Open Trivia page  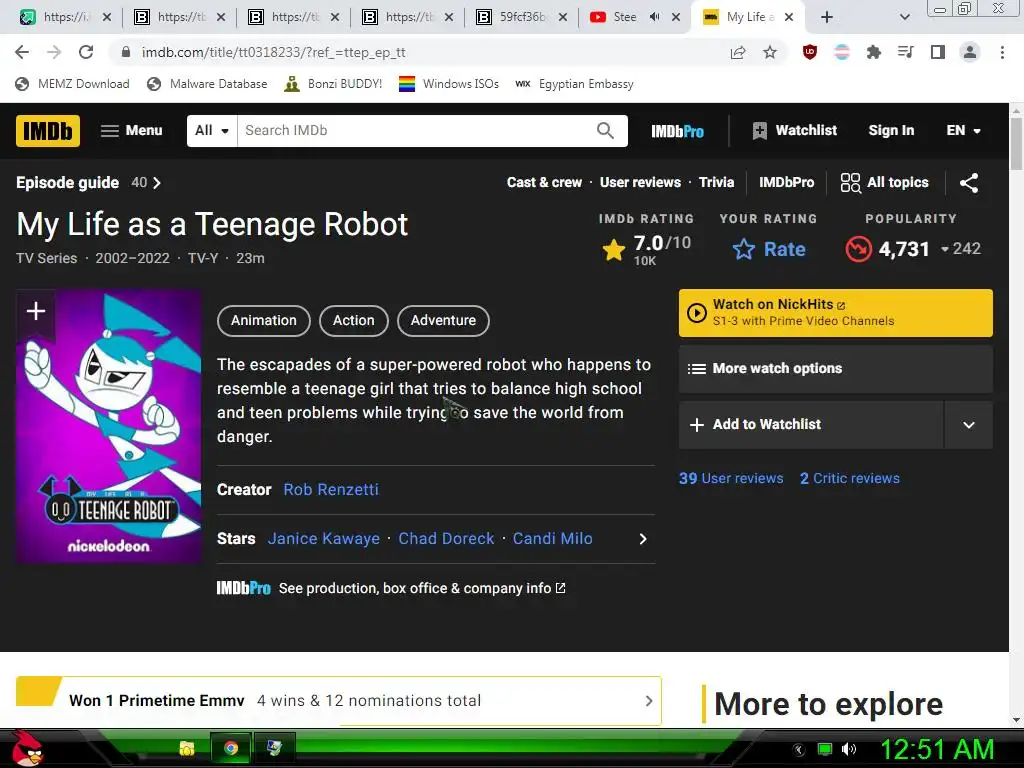pyautogui.click(x=716, y=182)
